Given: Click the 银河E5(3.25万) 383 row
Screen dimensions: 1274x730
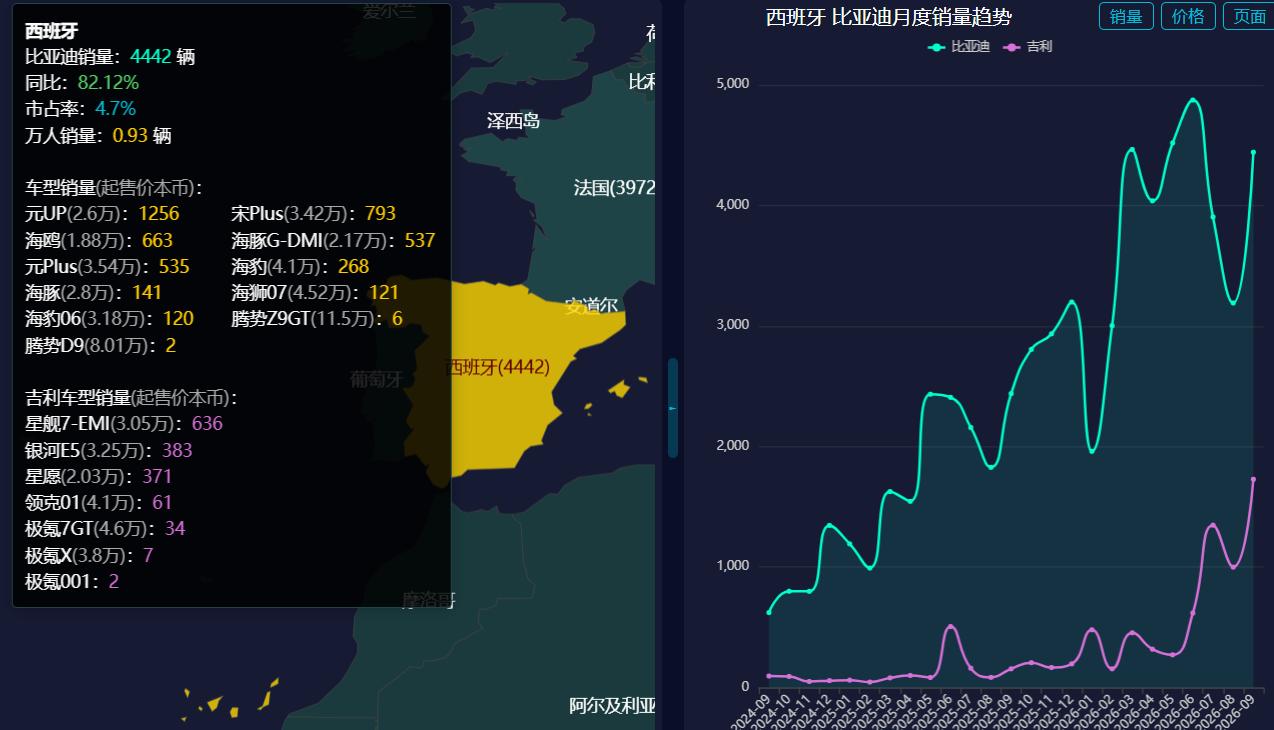Looking at the screenshot, I should coord(108,450).
